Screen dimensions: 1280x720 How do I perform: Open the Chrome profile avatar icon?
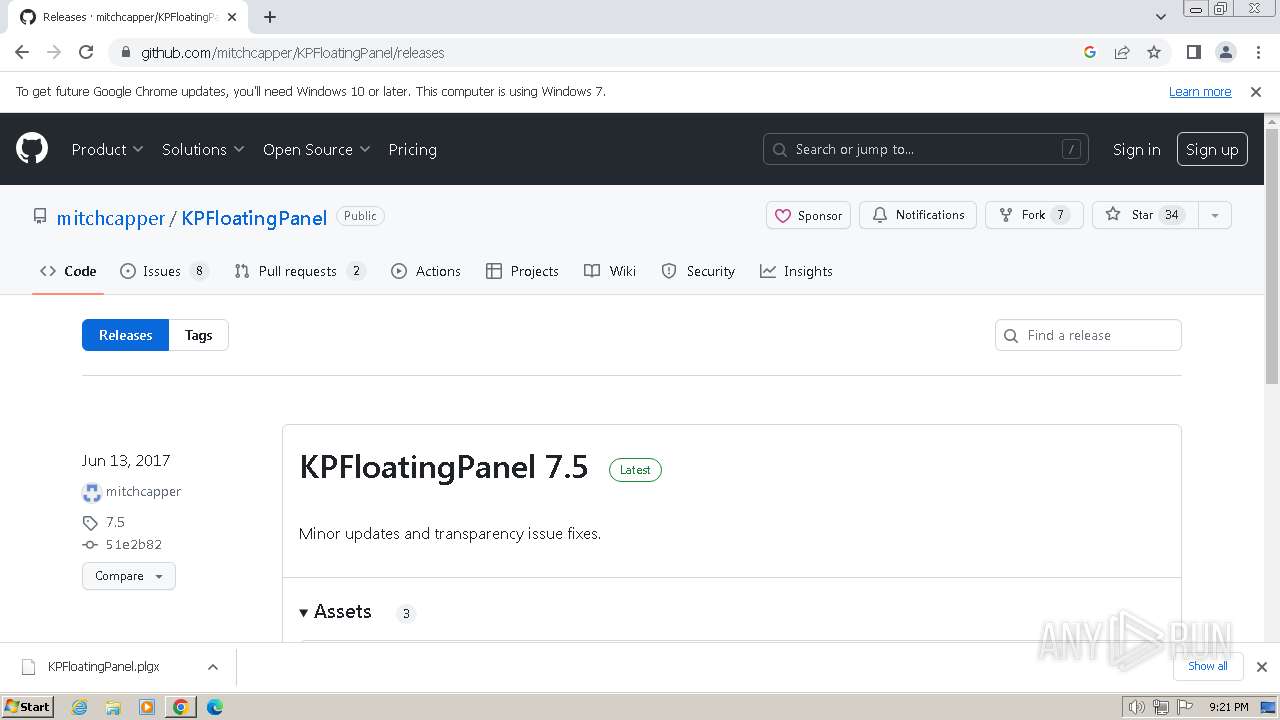point(1225,52)
